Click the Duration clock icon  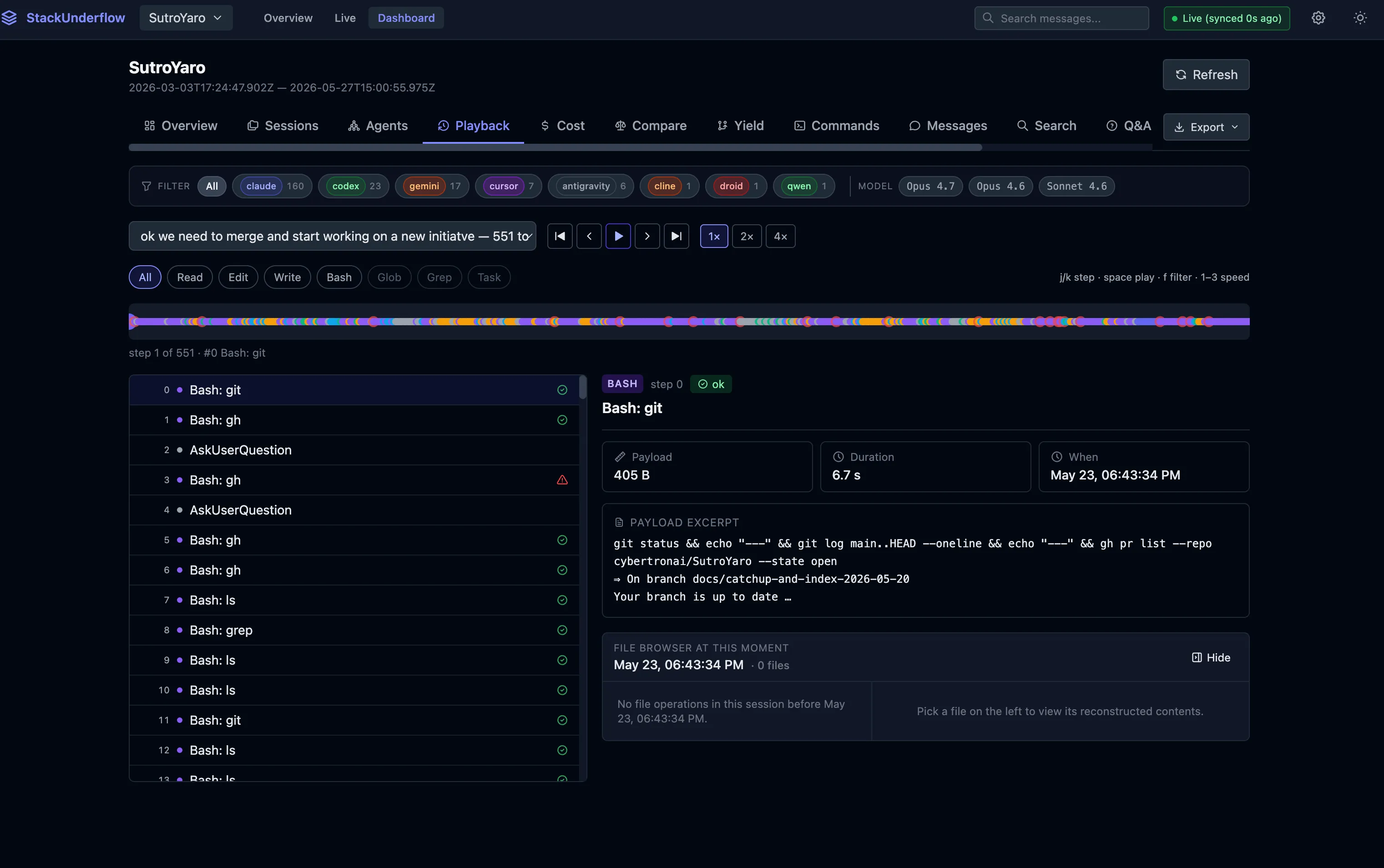click(838, 457)
